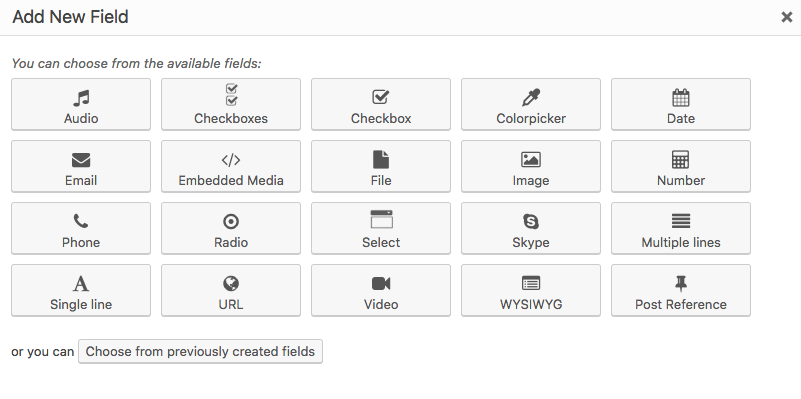Select the Single line text field
Image resolution: width=801 pixels, height=399 pixels.
tap(81, 290)
